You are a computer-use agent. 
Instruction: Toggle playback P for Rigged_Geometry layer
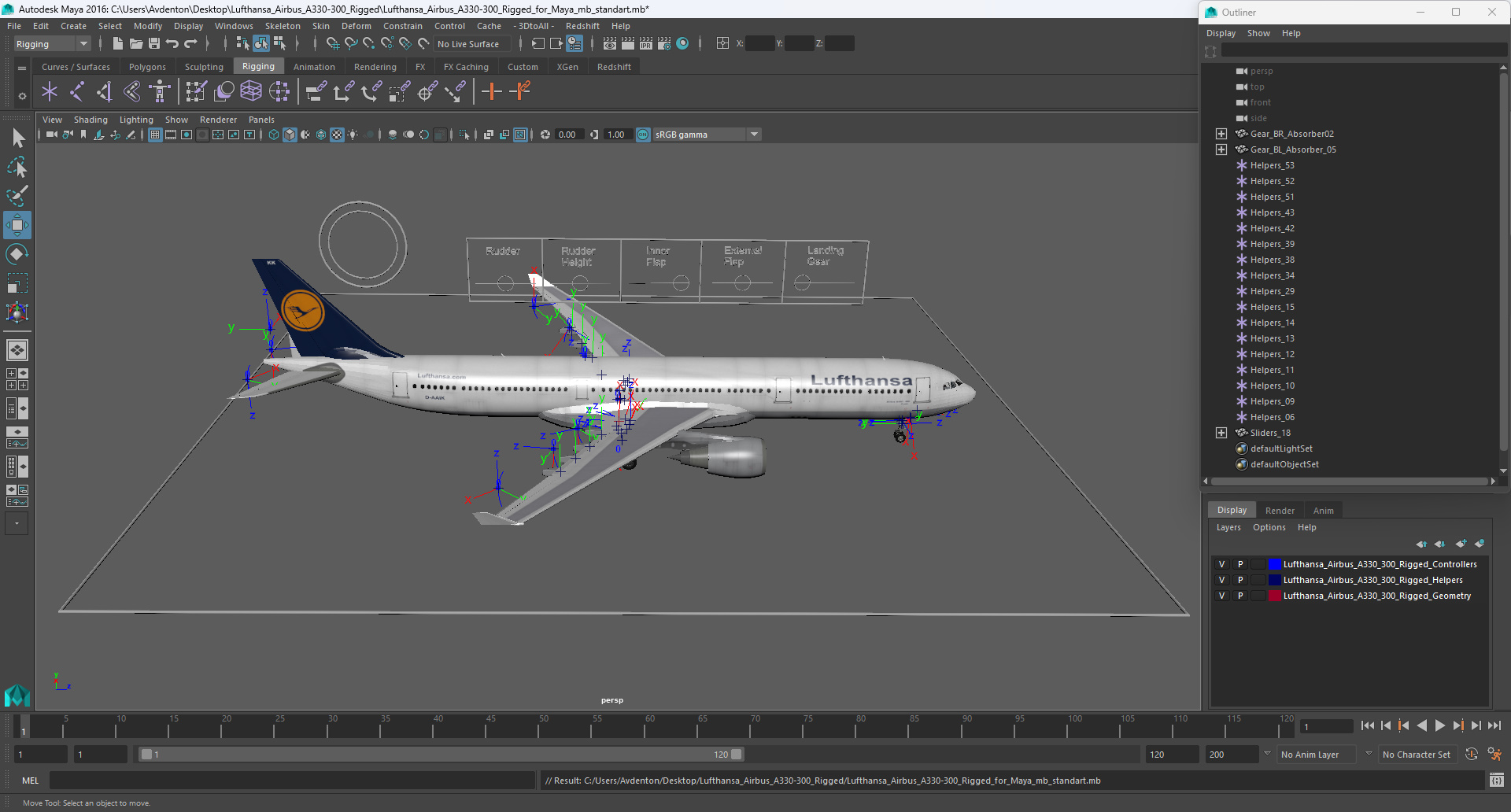(1240, 596)
